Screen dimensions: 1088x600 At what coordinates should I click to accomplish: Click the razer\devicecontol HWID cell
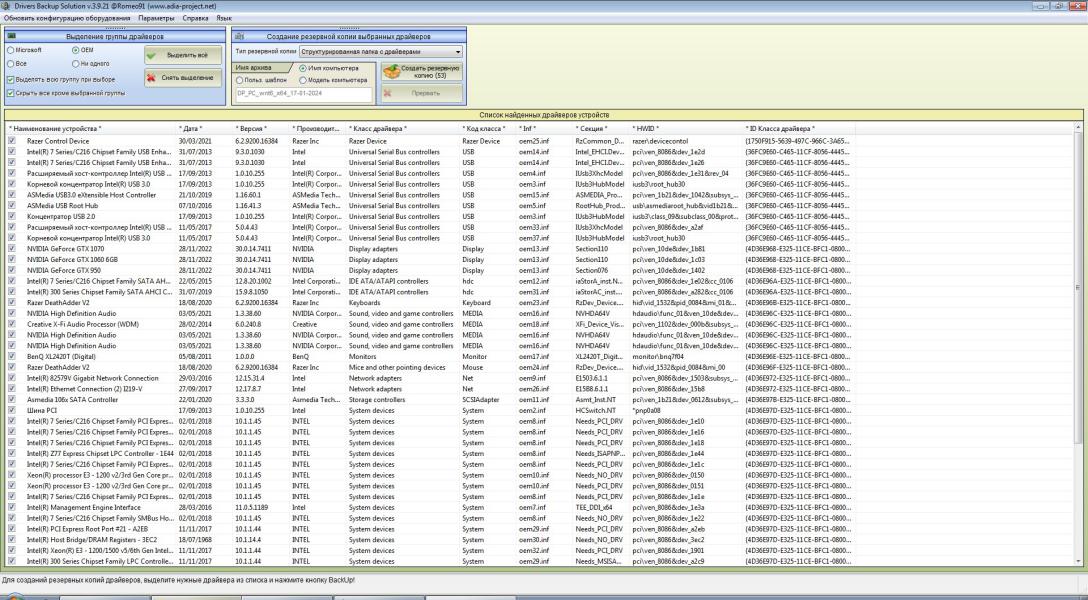(x=660, y=142)
